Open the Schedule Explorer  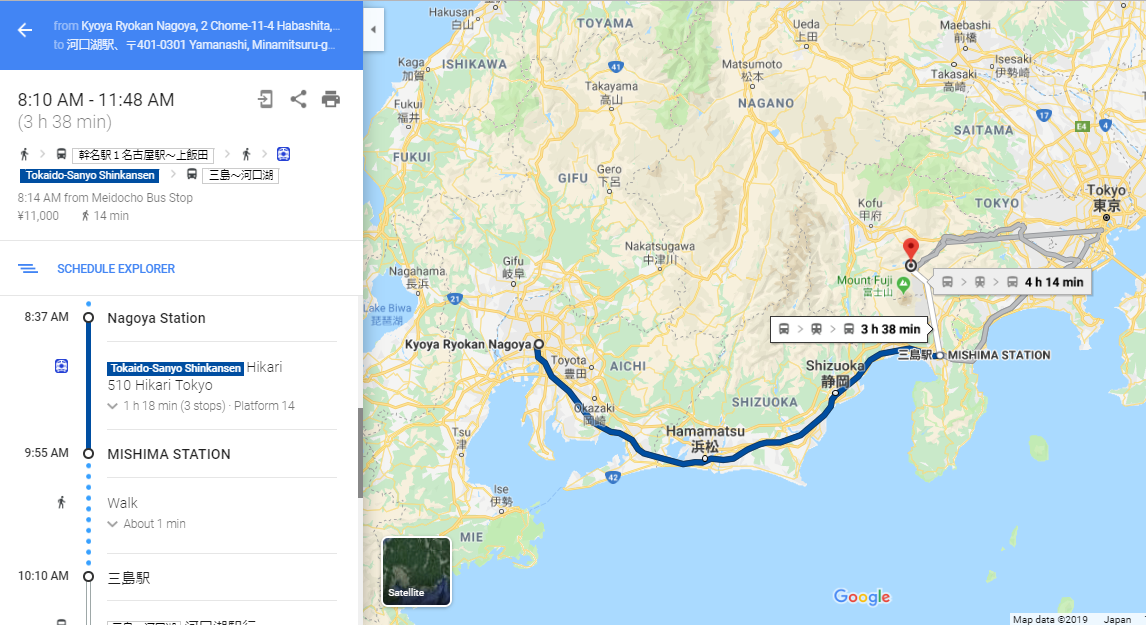coord(116,268)
